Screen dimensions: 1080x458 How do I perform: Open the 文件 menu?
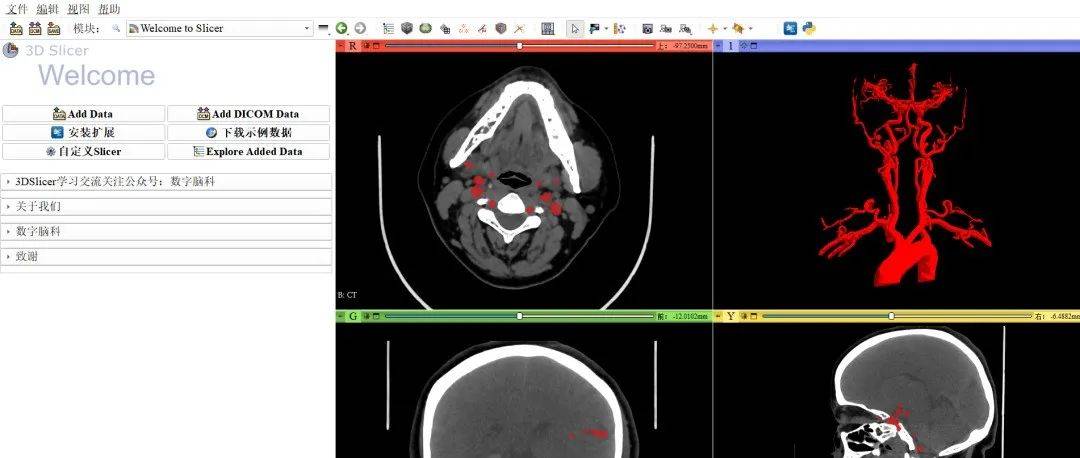pos(17,9)
